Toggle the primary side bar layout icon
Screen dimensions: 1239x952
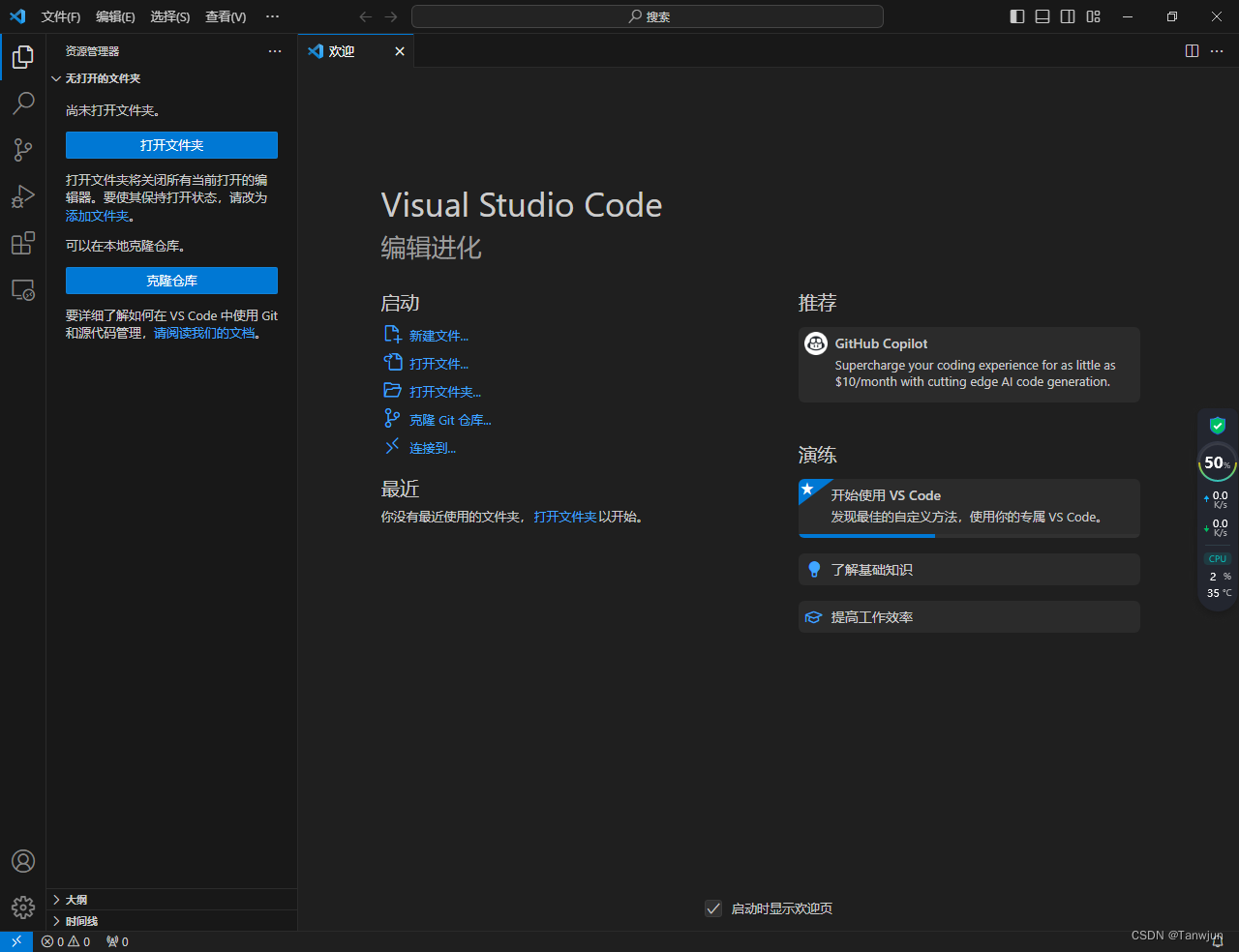click(x=1017, y=16)
